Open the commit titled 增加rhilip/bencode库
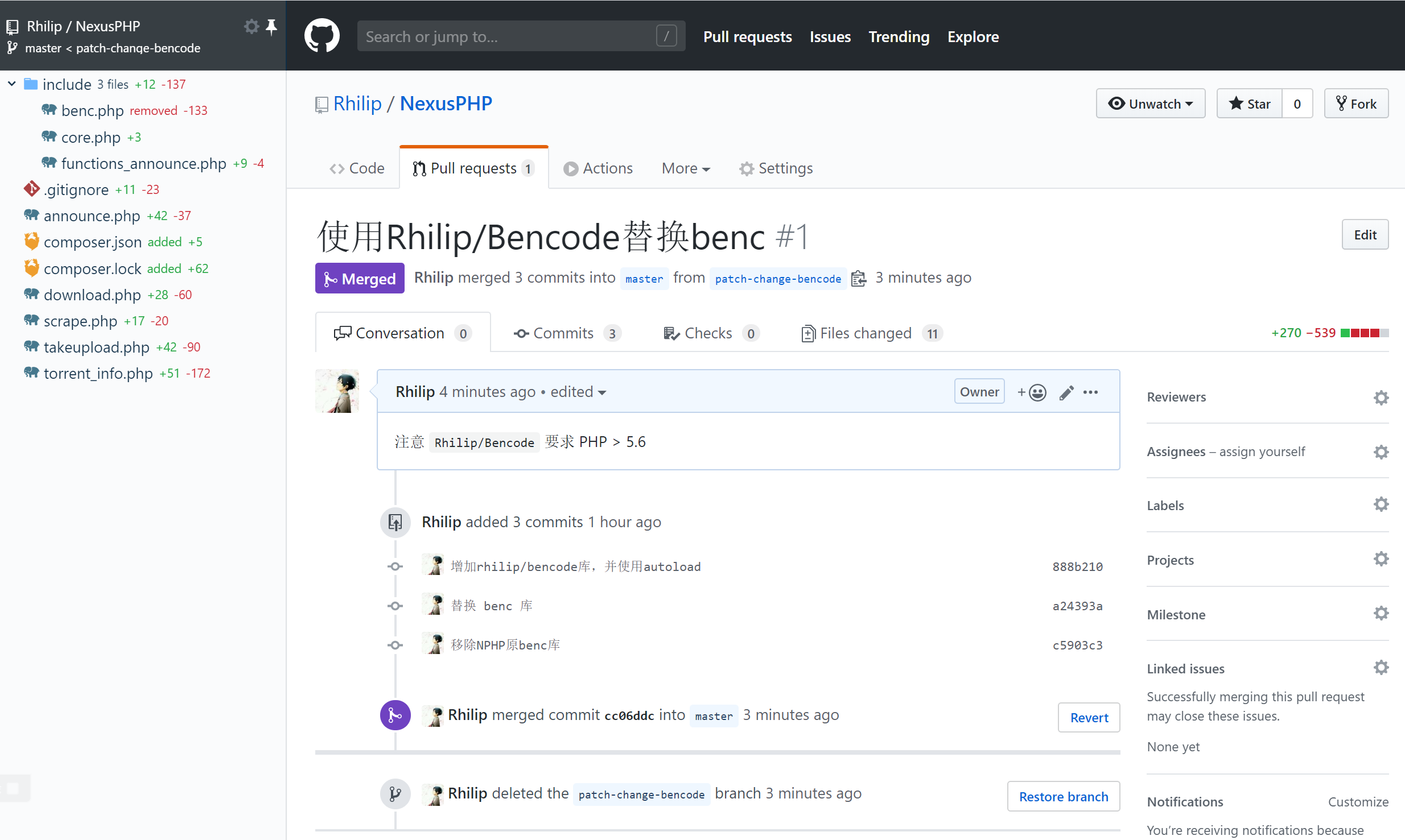This screenshot has height=840, width=1405. (576, 566)
